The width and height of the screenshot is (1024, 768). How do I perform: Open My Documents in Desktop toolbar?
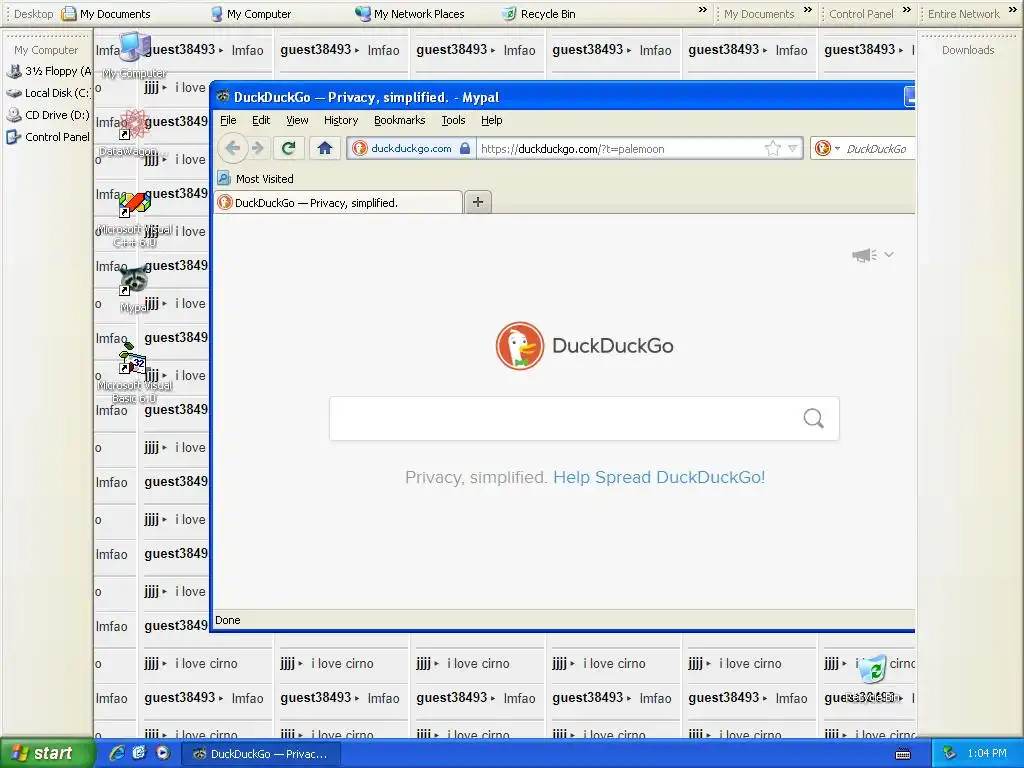pyautogui.click(x=106, y=14)
